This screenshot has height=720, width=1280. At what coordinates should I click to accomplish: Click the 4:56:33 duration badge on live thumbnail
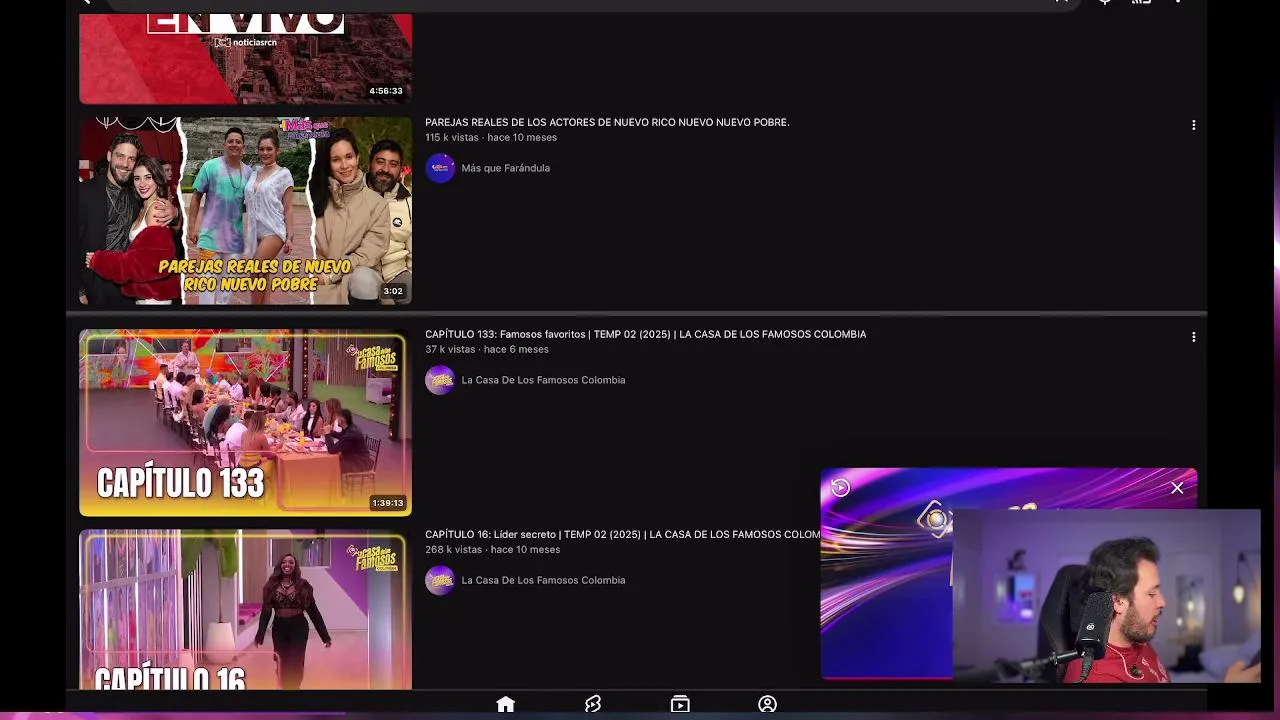(386, 91)
